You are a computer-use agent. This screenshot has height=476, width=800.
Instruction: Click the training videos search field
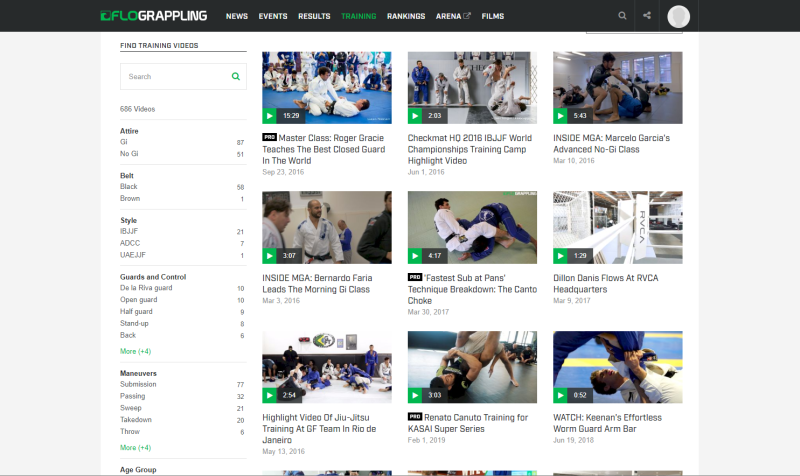pos(183,77)
